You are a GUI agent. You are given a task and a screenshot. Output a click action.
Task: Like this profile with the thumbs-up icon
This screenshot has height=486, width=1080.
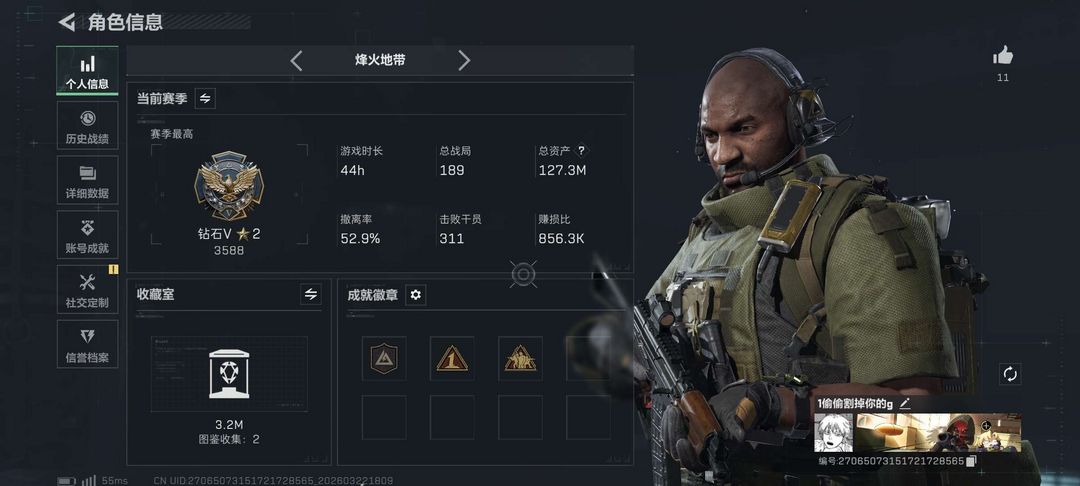click(1003, 56)
